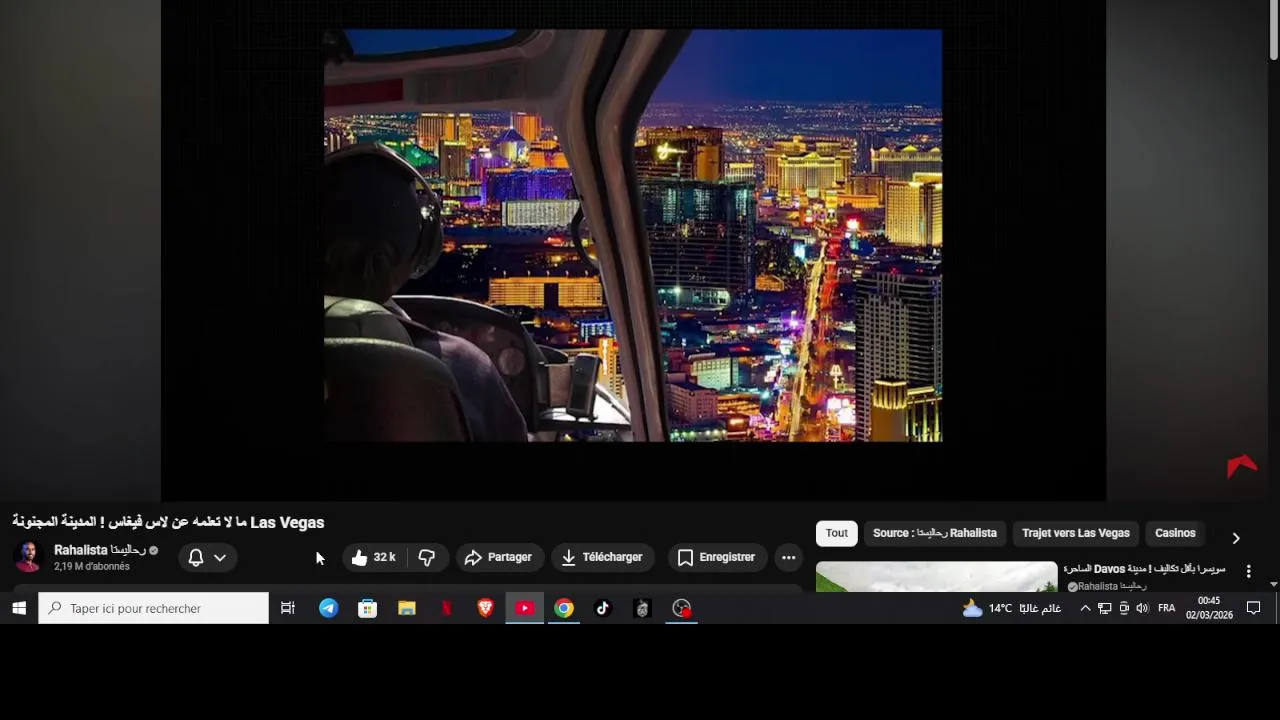Open the Windows notification center

pos(1253,608)
